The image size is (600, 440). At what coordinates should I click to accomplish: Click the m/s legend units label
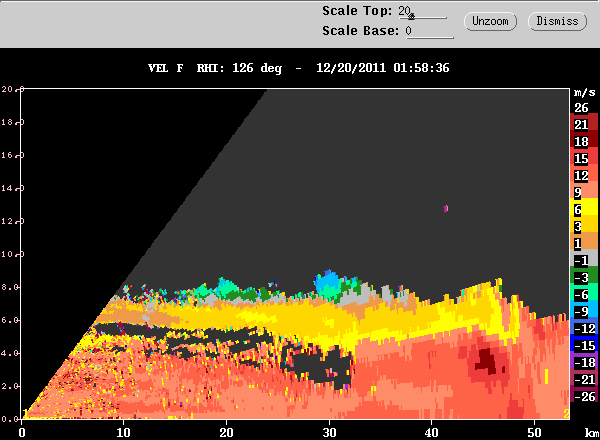[x=585, y=93]
